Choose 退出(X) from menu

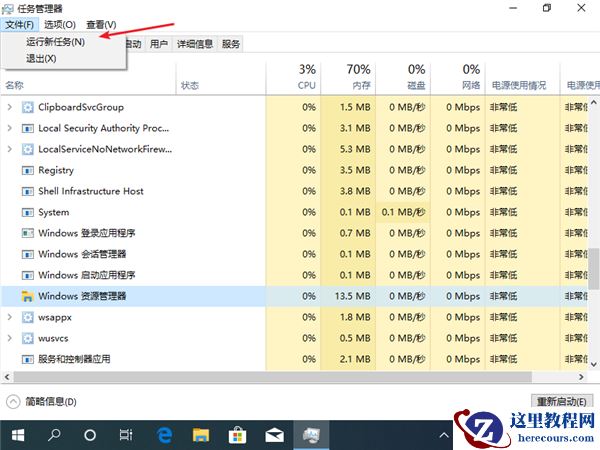(x=41, y=59)
